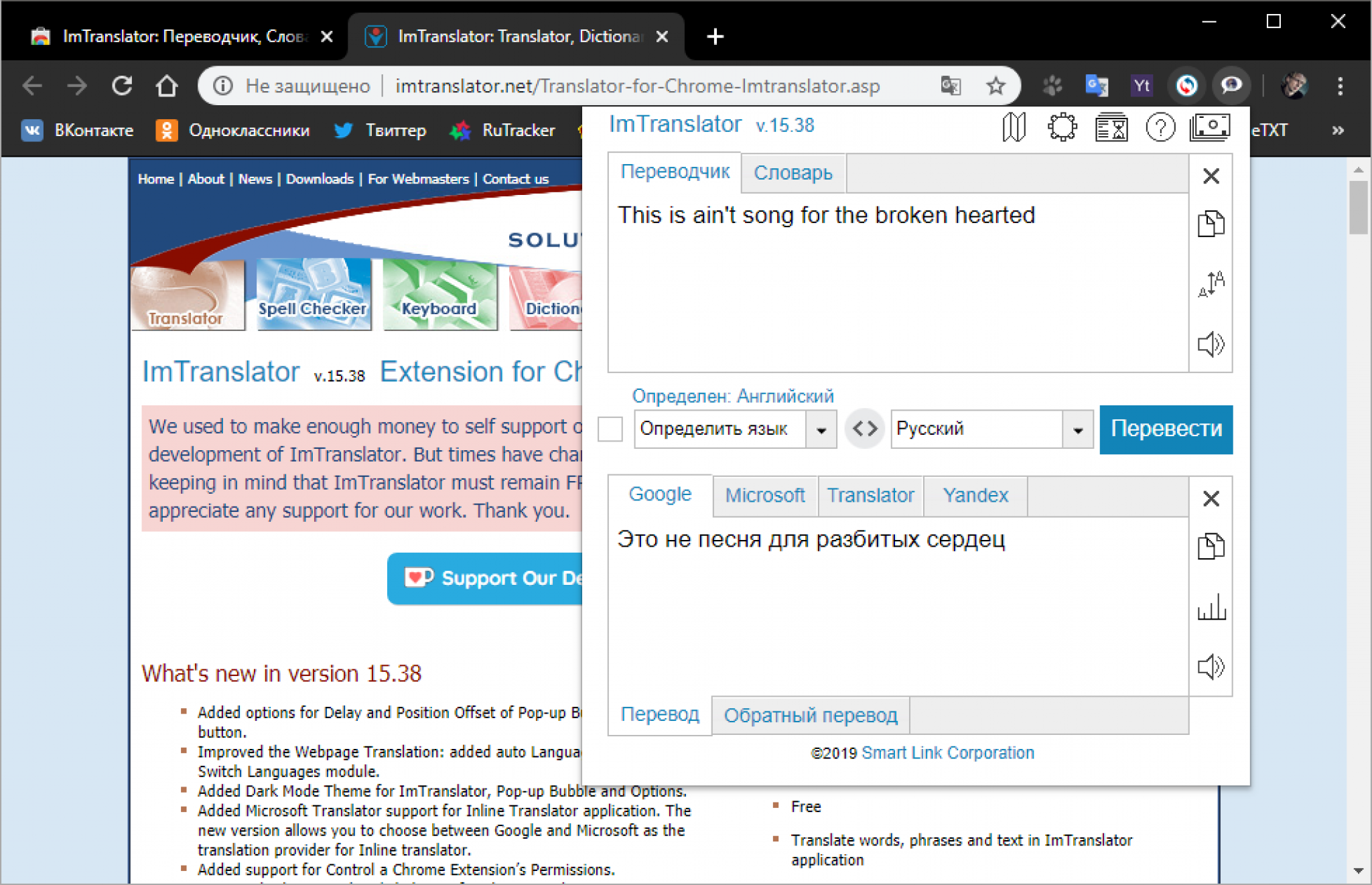Open the Downloads link
Image resolution: width=1372 pixels, height=885 pixels.
point(320,179)
